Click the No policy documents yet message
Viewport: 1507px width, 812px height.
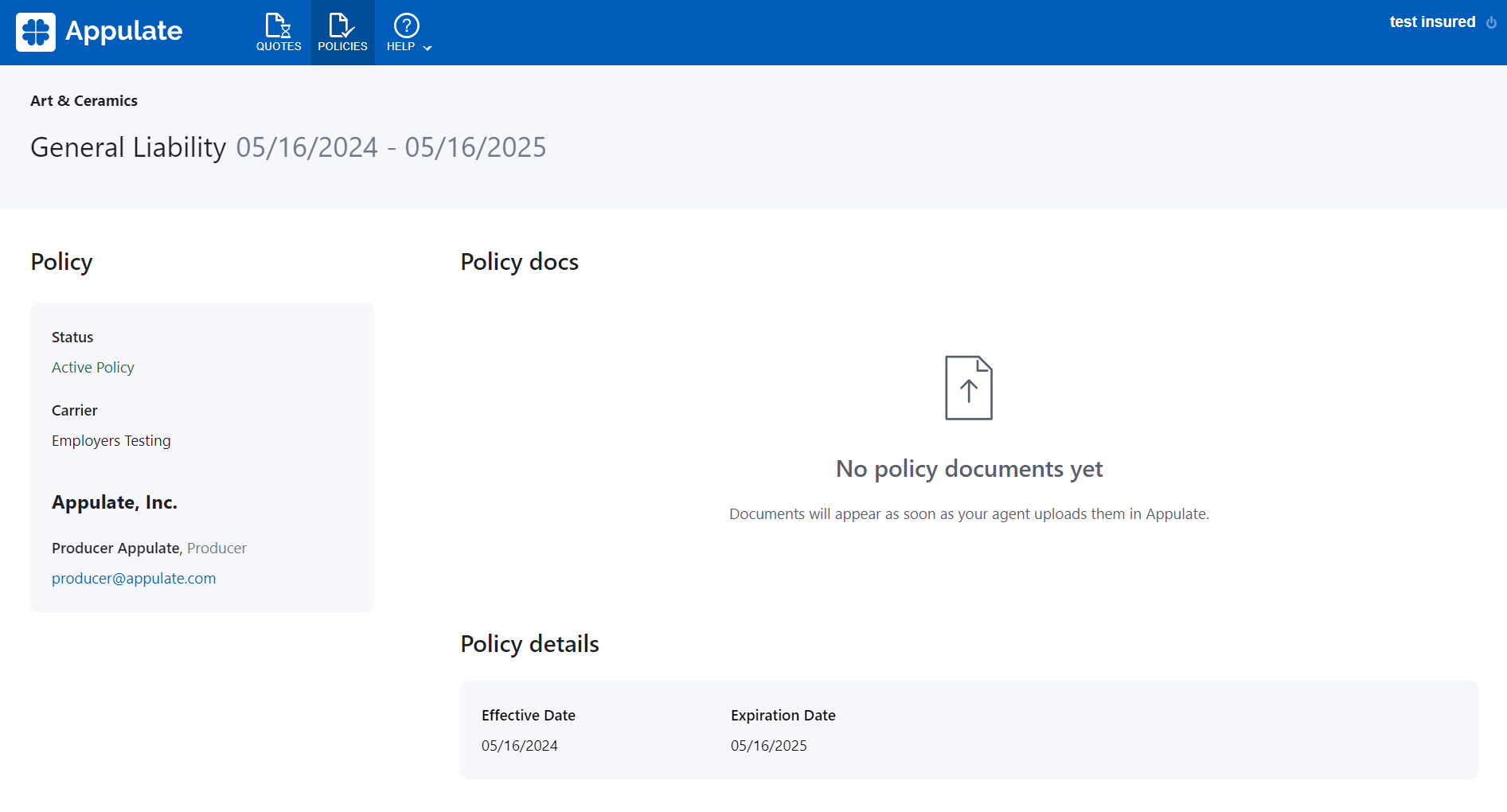pos(968,469)
